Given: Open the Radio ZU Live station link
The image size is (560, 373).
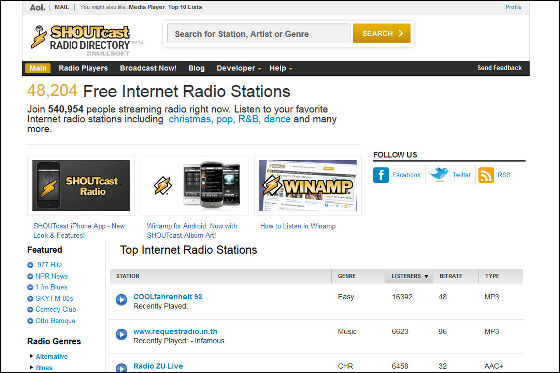Looking at the screenshot, I should (158, 366).
